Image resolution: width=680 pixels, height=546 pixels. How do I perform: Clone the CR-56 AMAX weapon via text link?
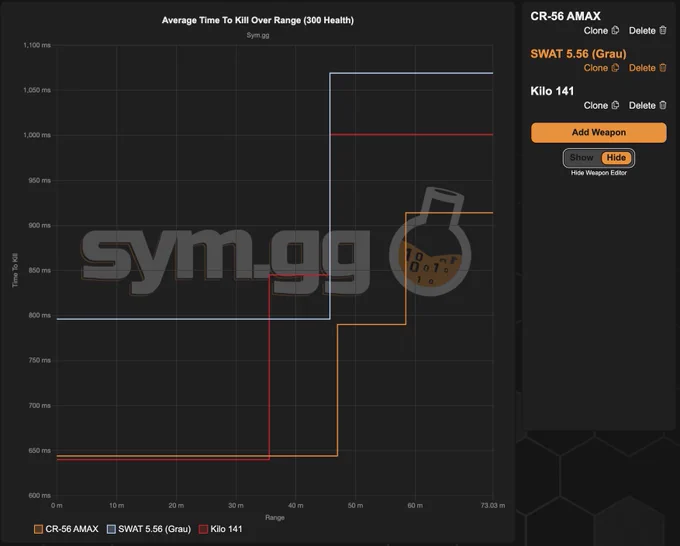point(595,31)
